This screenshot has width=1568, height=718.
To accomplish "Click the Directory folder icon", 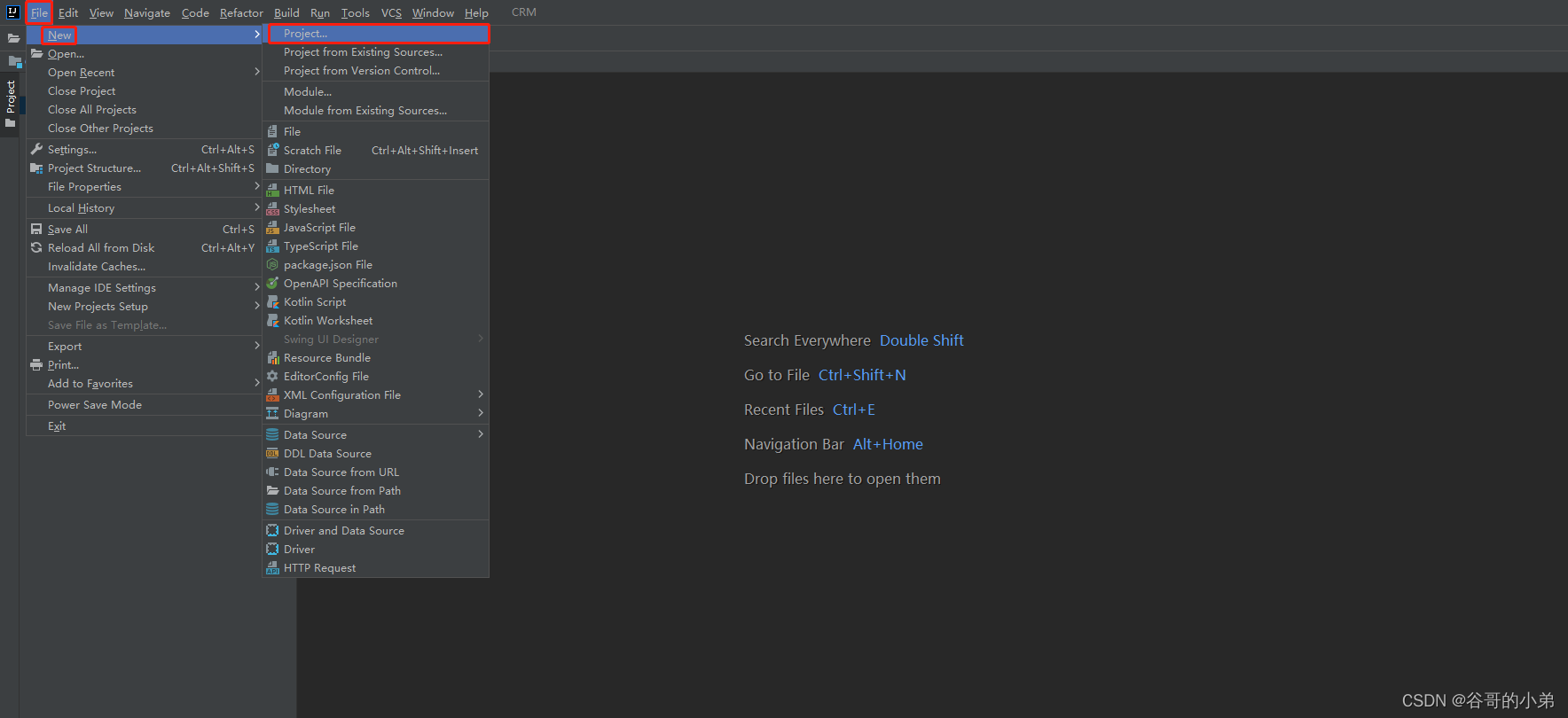I will point(273,168).
